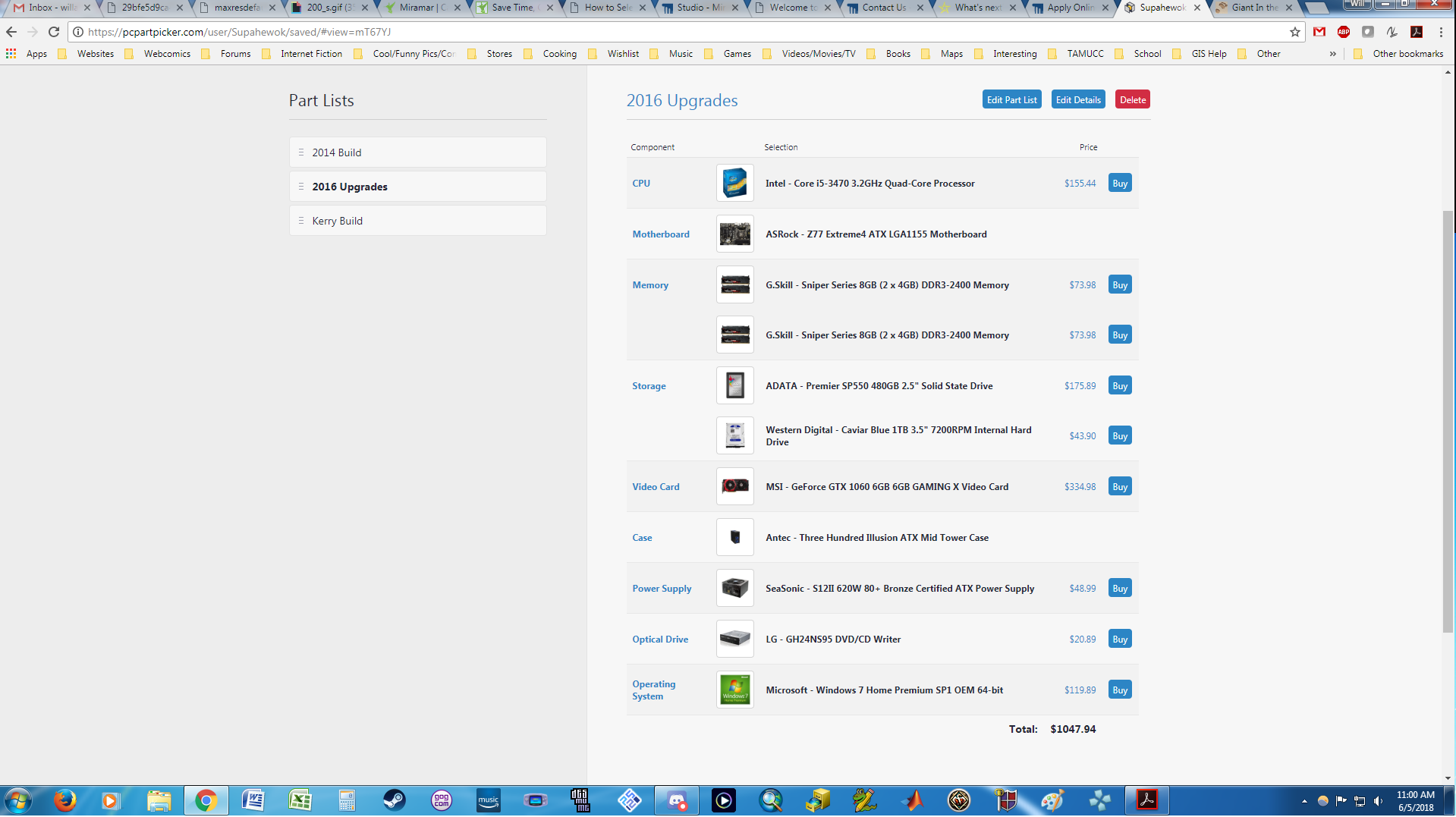Bookmark this page with the star icon
This screenshot has width=1456, height=817.
(x=1294, y=32)
